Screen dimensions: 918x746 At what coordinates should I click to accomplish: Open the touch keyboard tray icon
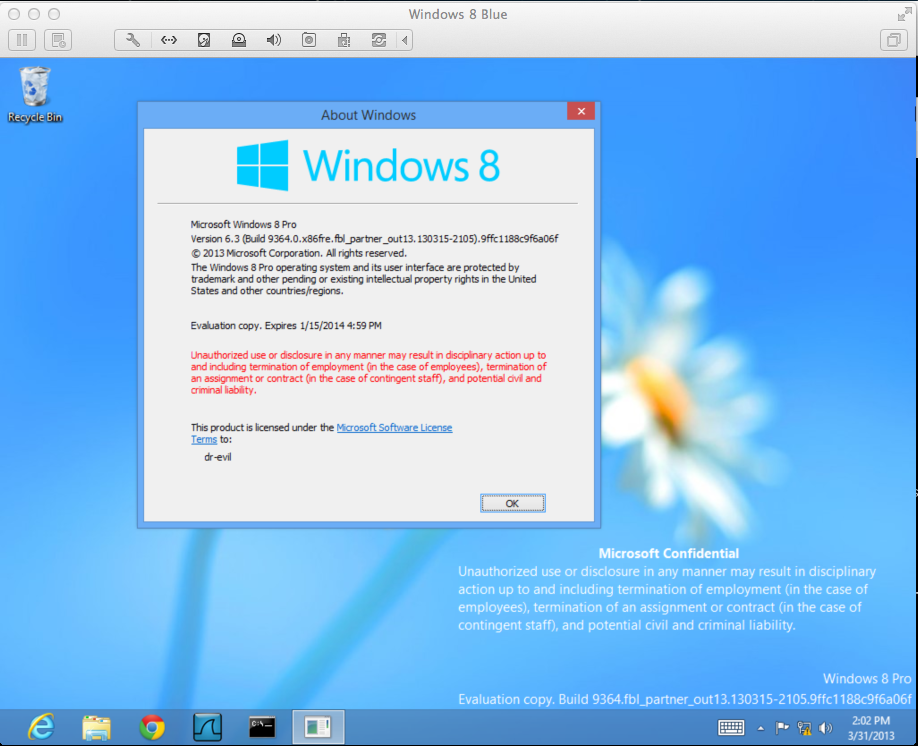pos(731,728)
